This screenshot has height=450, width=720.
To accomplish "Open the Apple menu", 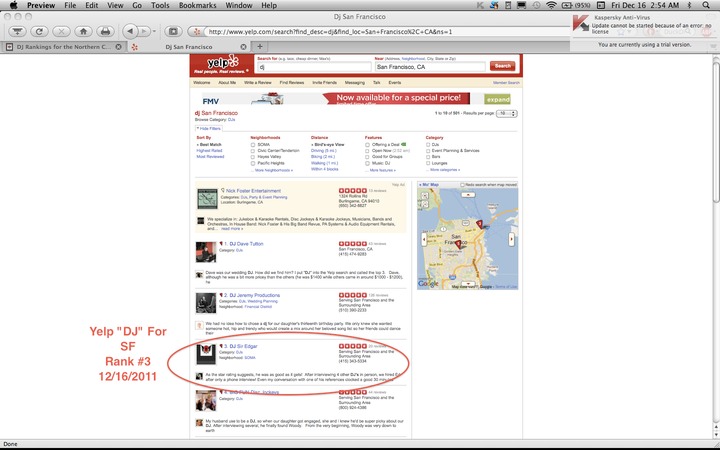I will coord(13,6).
